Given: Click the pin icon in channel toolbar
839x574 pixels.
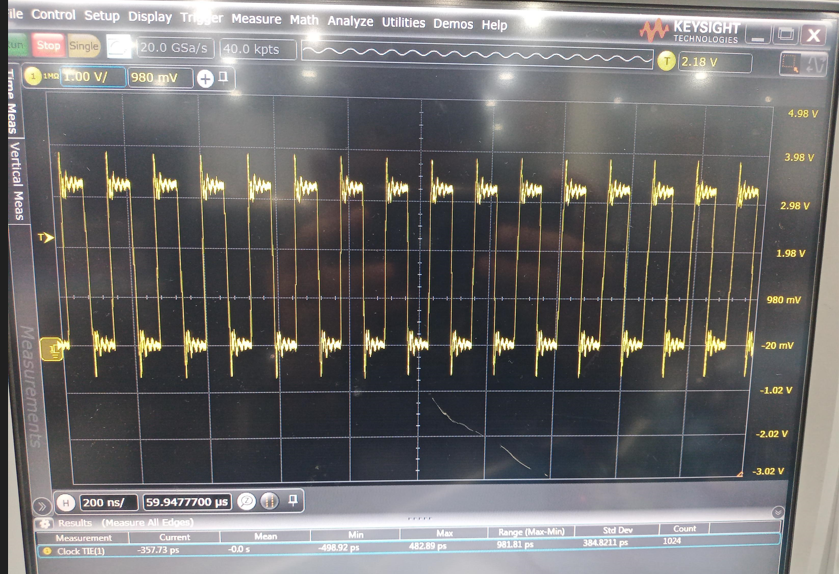Looking at the screenshot, I should [224, 78].
